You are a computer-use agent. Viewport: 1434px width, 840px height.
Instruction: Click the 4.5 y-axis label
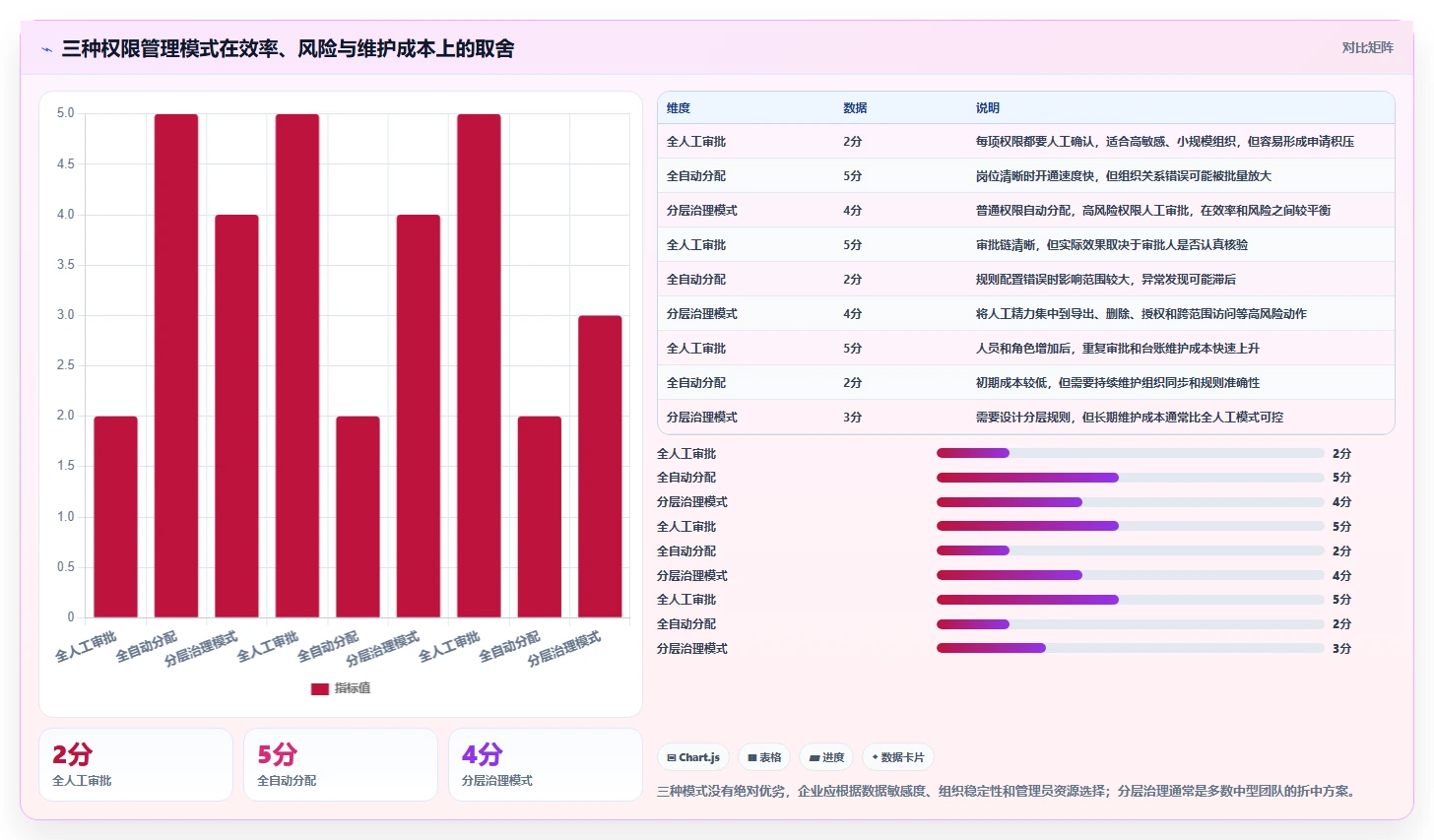pos(65,163)
